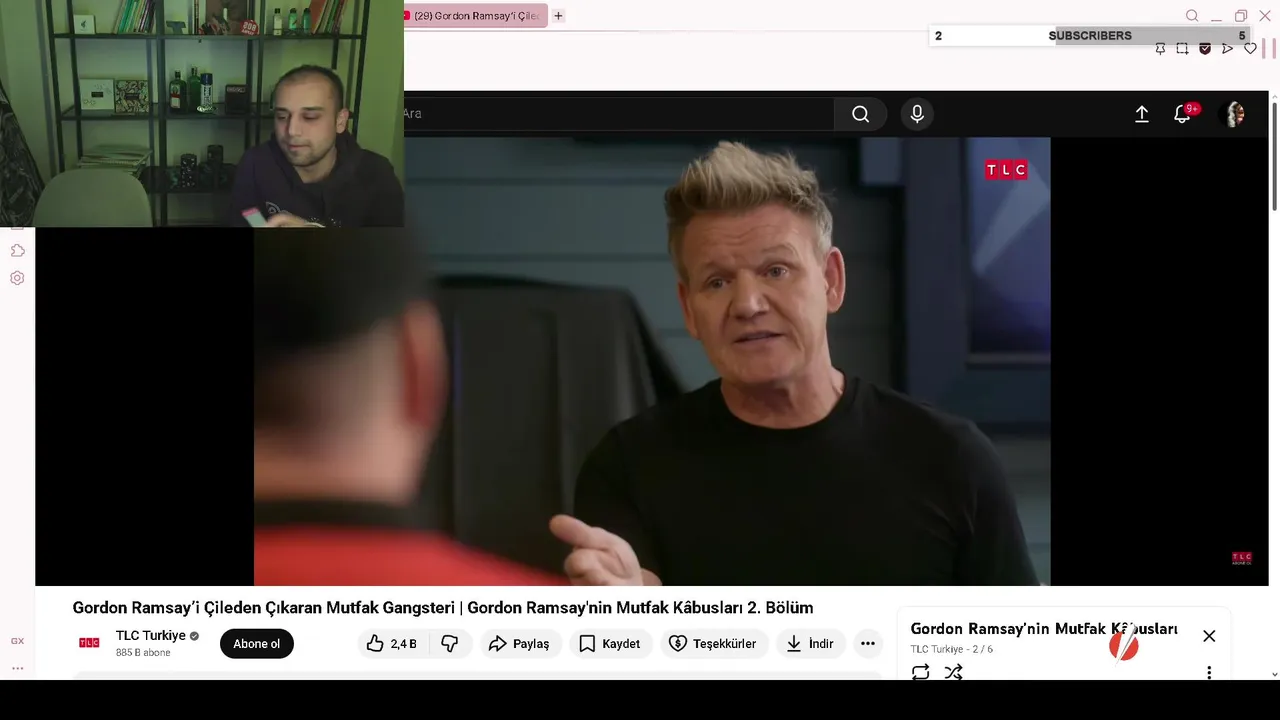Download video with İndir button
The height and width of the screenshot is (720, 1280).
tap(810, 644)
